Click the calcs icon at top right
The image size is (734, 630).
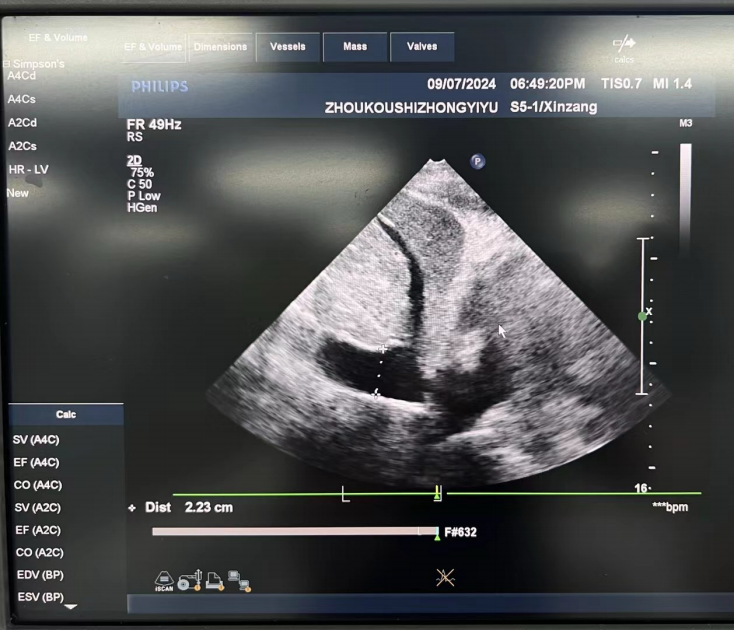tap(624, 46)
